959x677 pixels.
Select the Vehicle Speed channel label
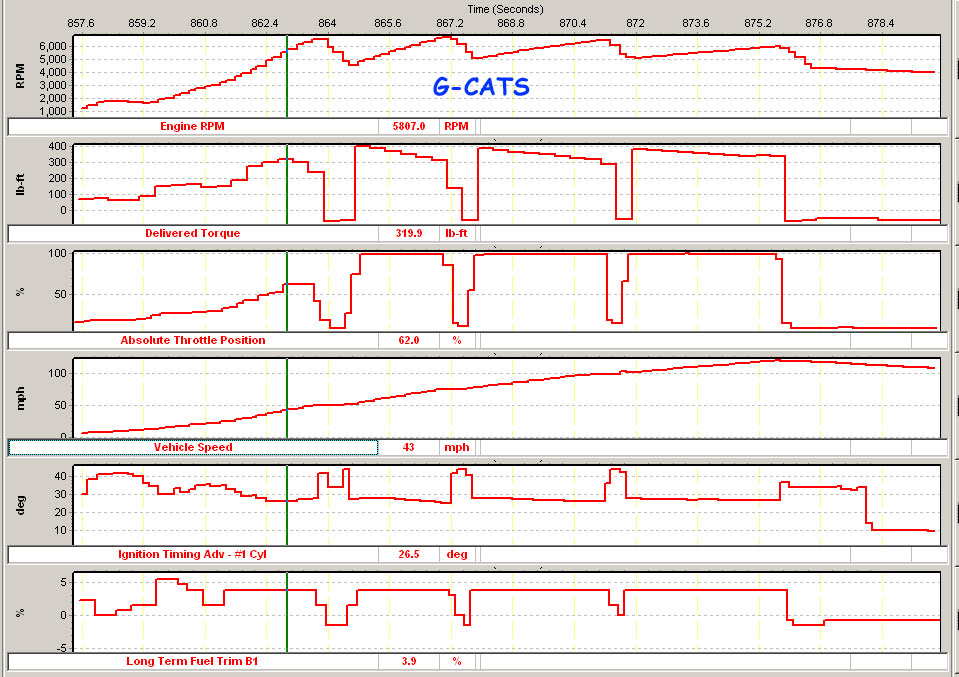coord(193,447)
